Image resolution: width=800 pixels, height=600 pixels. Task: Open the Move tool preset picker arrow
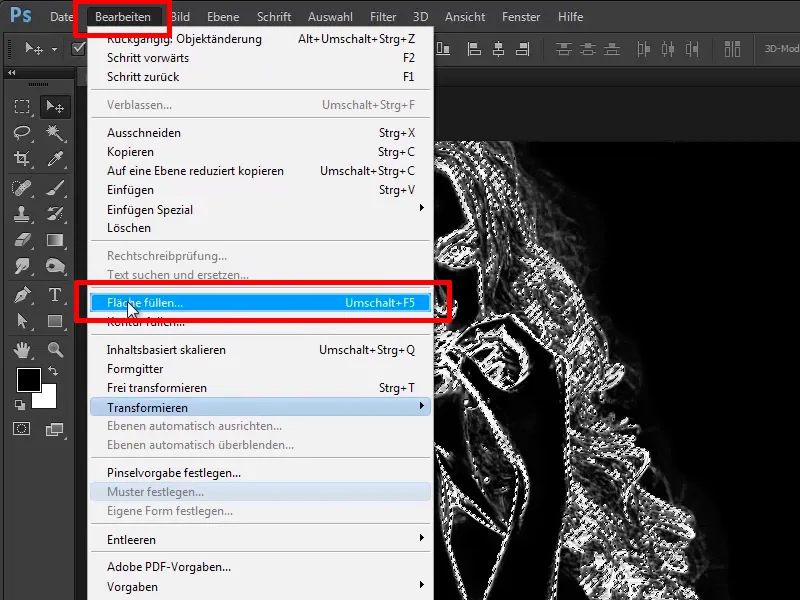[54, 49]
